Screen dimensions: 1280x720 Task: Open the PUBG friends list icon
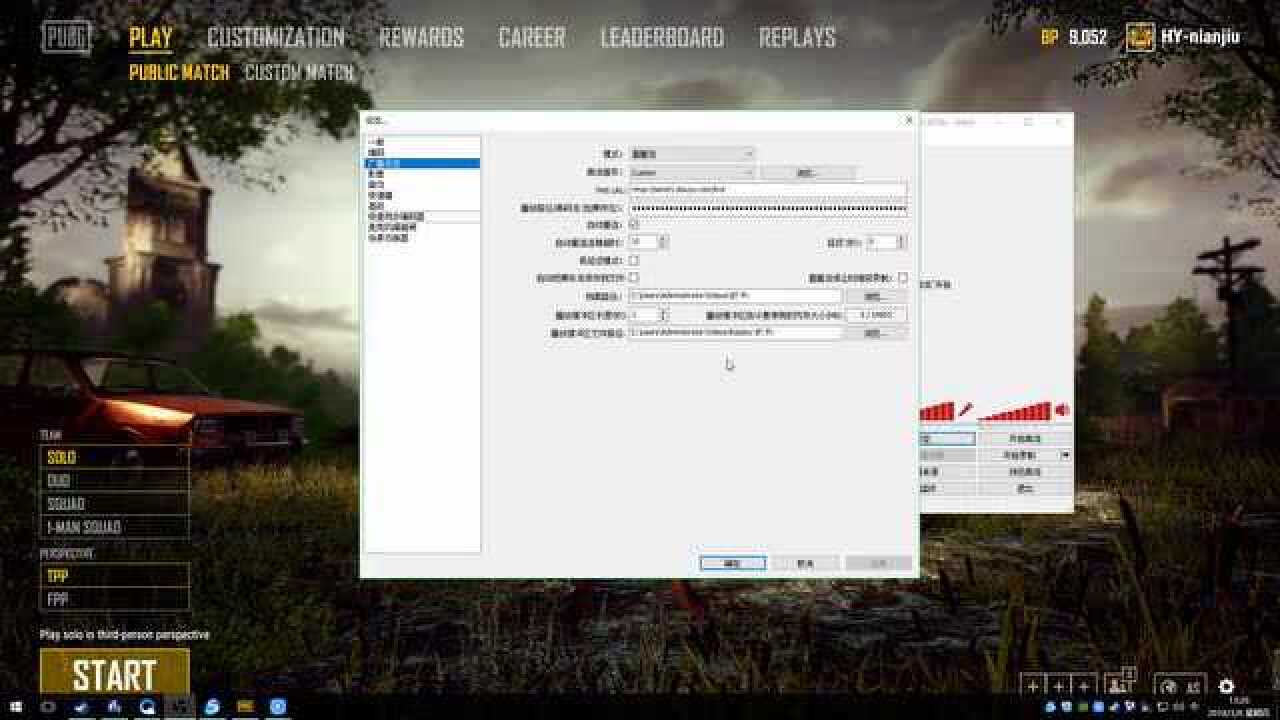point(1120,684)
